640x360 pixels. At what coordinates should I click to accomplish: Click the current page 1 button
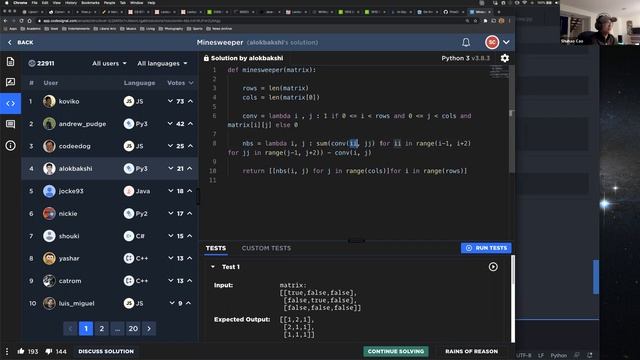[86, 329]
